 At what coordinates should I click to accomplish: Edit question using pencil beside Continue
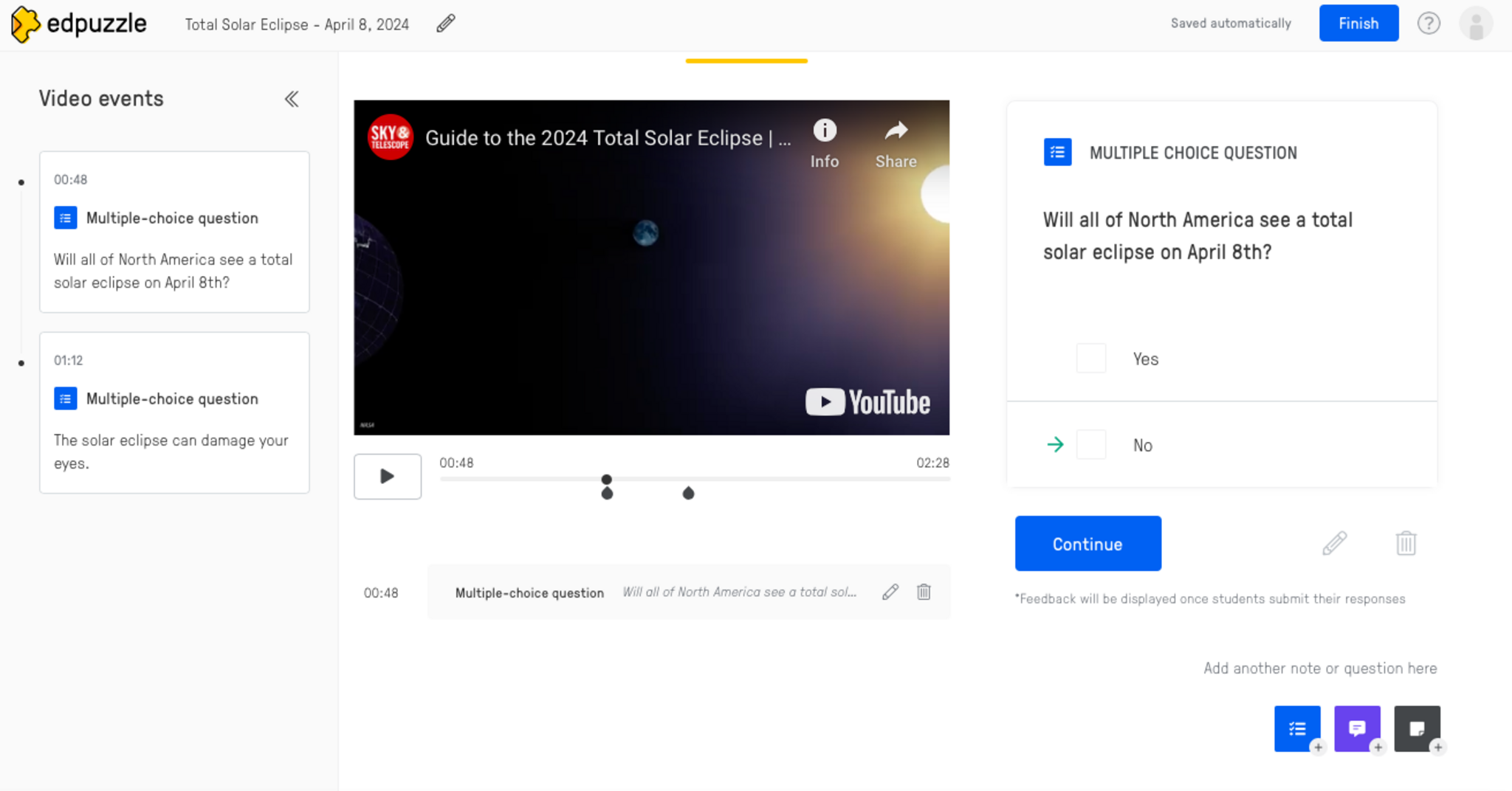[1334, 544]
